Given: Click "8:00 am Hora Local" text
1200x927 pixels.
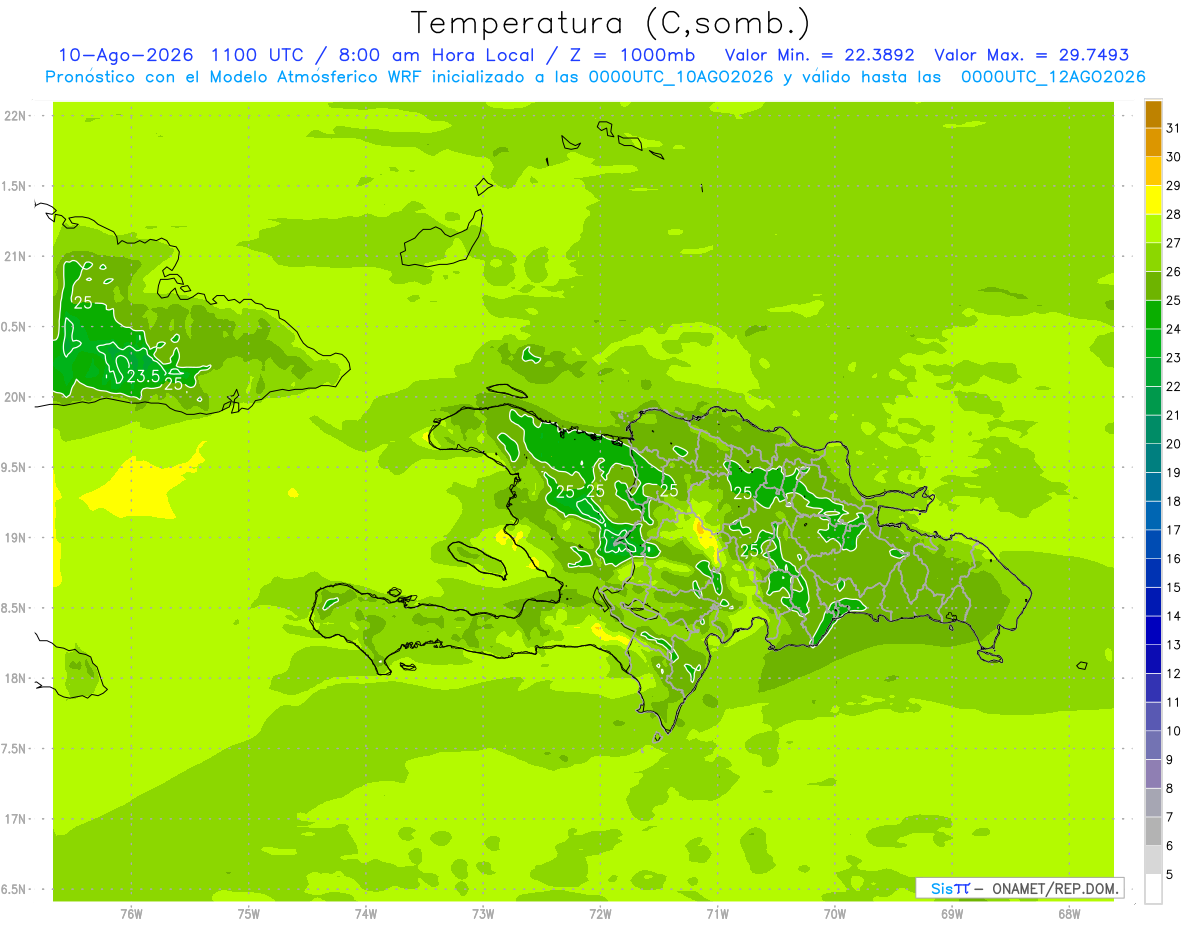Looking at the screenshot, I should (x=437, y=55).
